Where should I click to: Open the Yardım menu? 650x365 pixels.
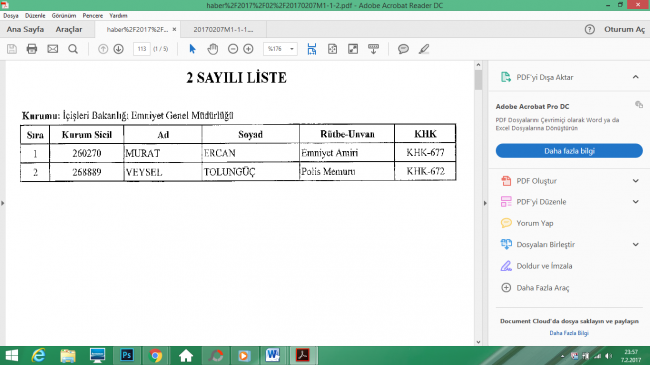pyautogui.click(x=118, y=15)
